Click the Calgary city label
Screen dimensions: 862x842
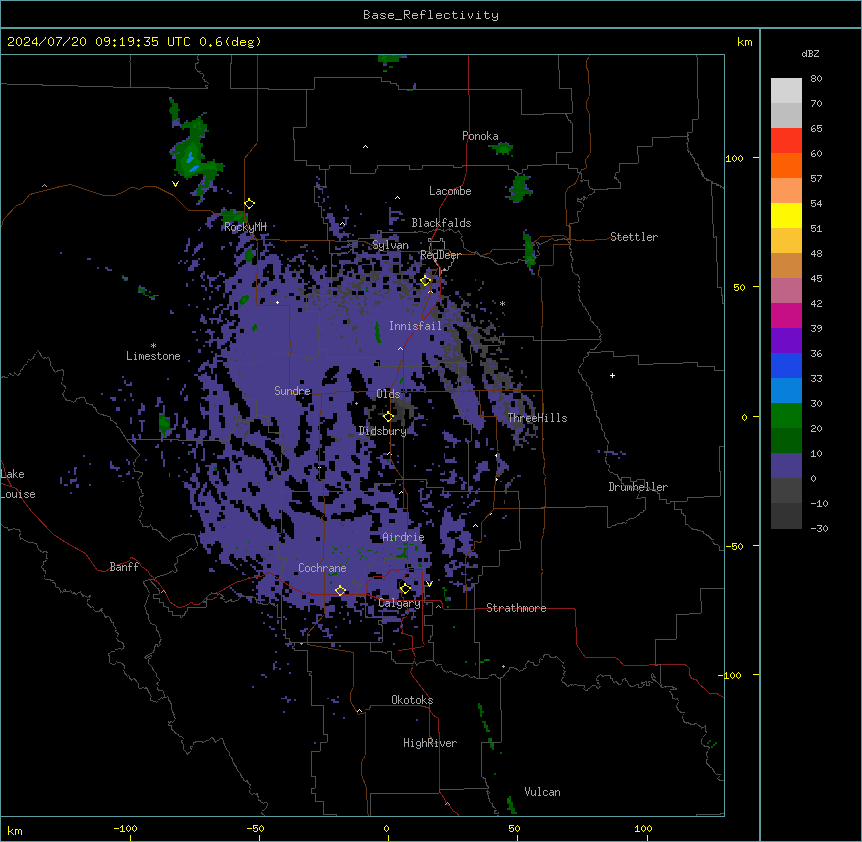click(399, 603)
